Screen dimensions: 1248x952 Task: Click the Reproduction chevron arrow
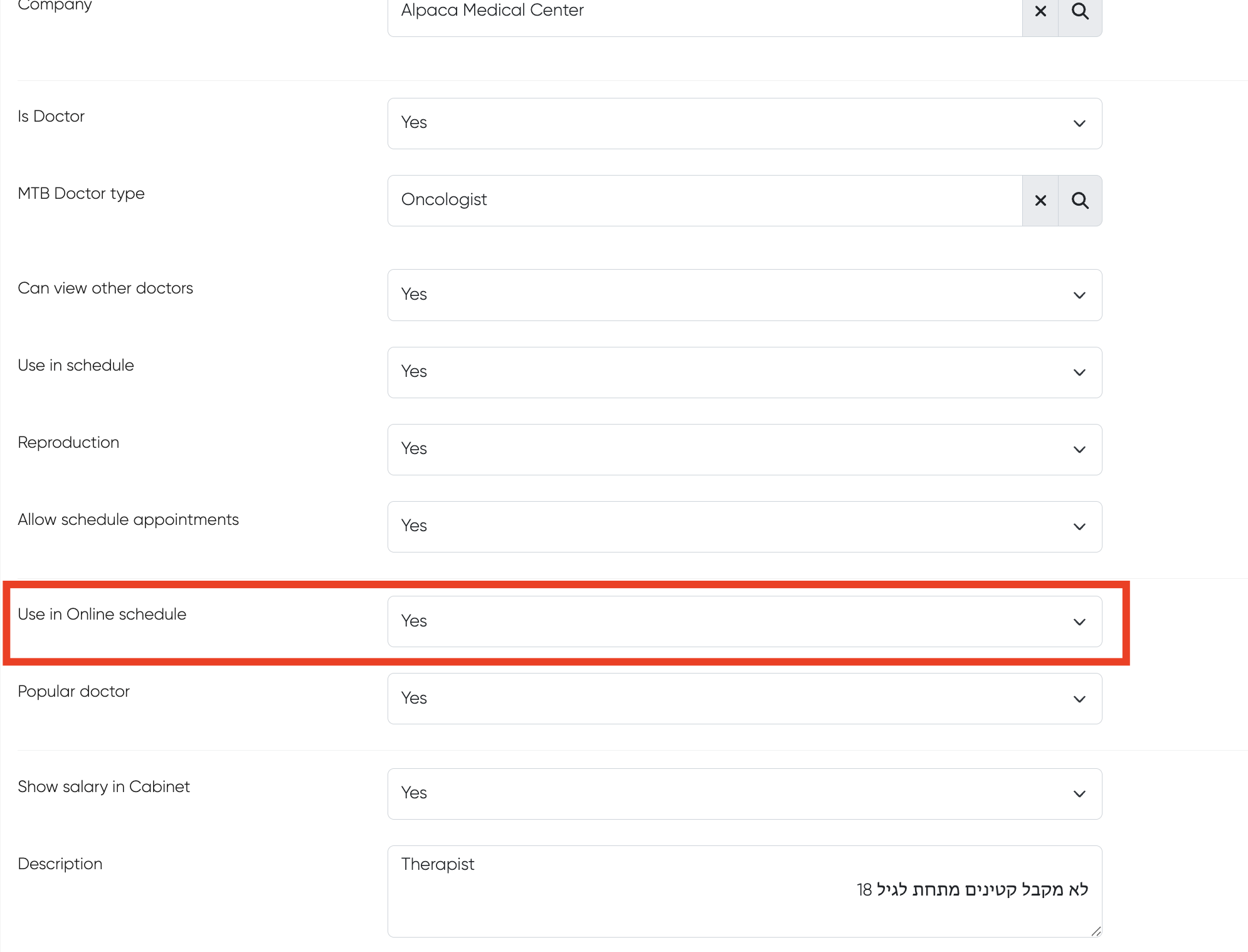tap(1079, 450)
